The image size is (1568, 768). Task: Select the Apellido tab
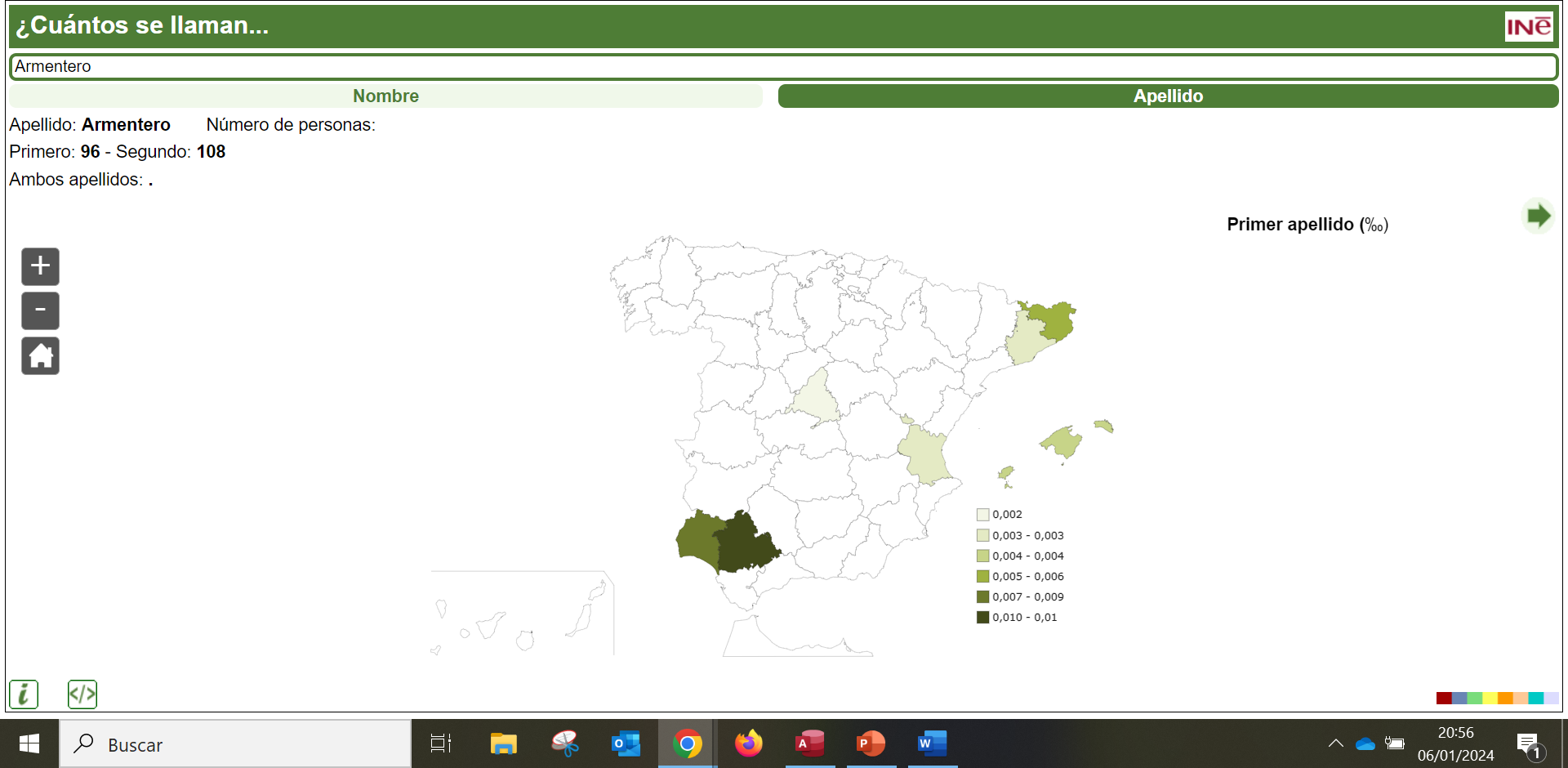(x=1168, y=96)
